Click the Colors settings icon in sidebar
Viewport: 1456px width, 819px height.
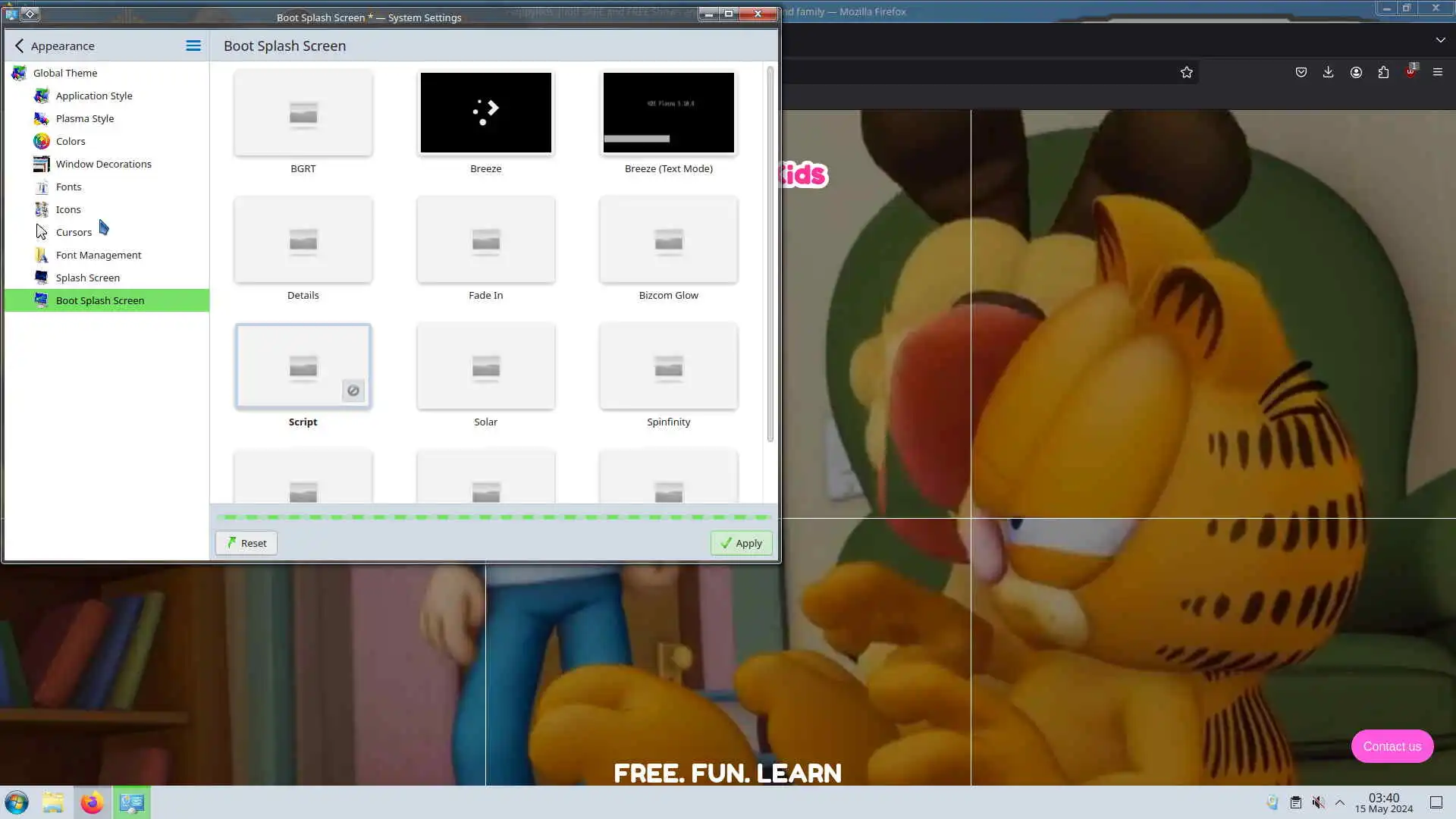tap(42, 141)
